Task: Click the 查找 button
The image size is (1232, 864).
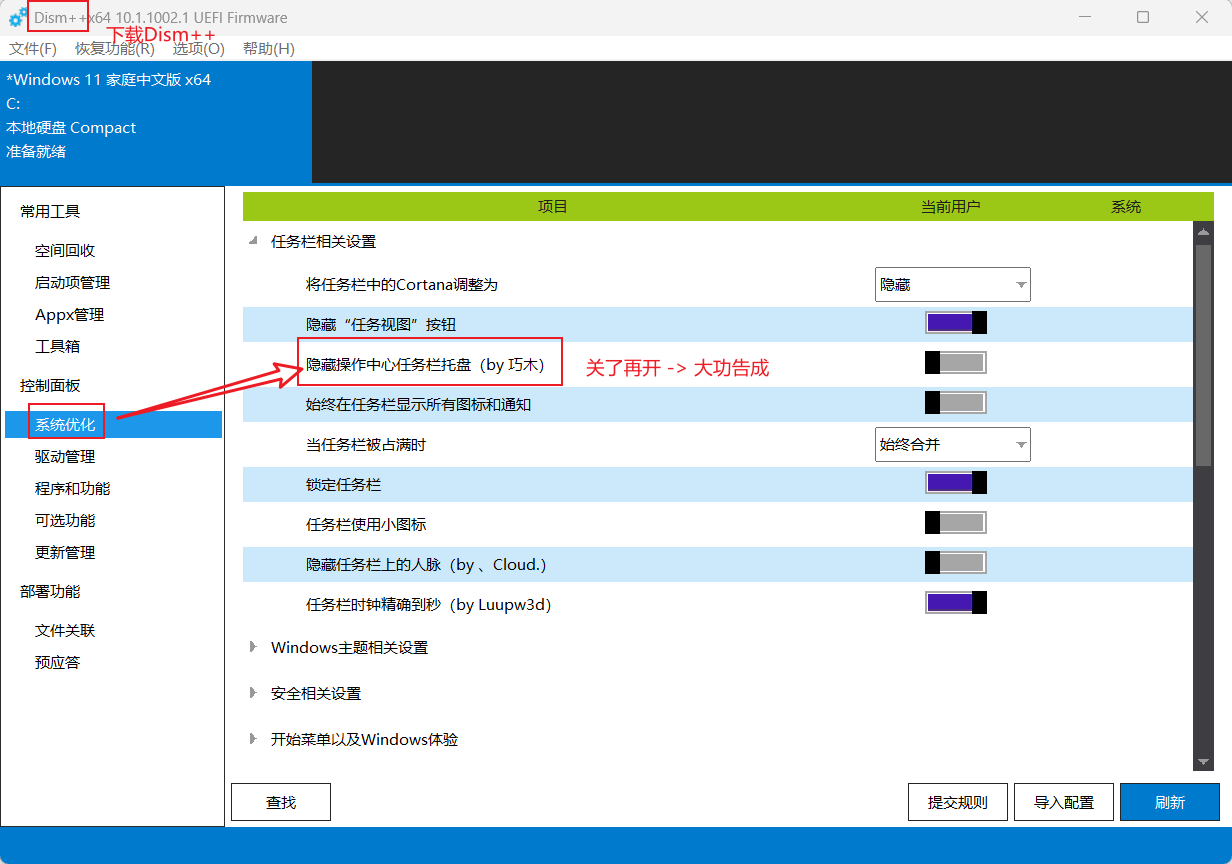Action: [x=281, y=802]
